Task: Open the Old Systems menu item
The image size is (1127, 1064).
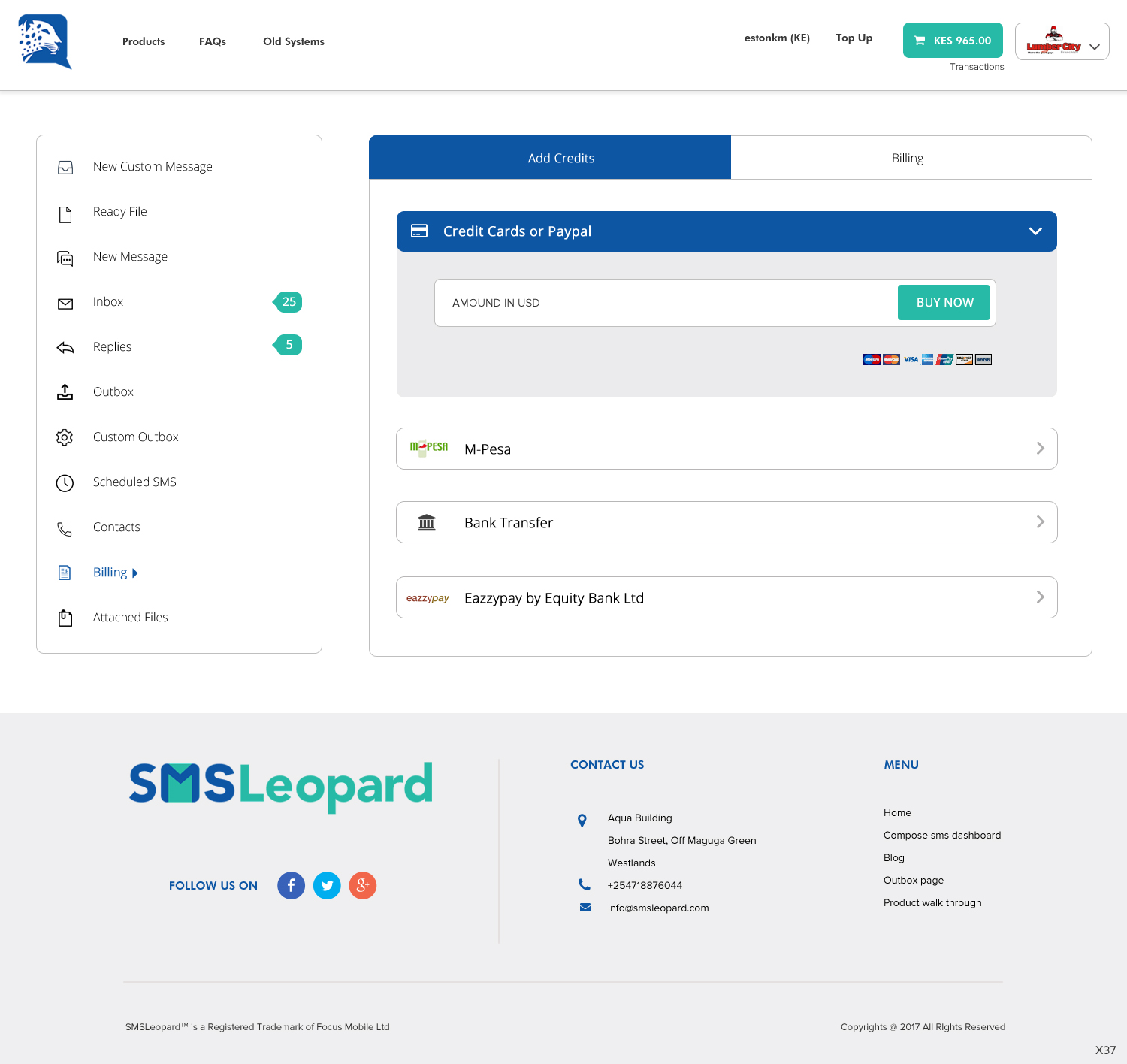Action: pyautogui.click(x=294, y=41)
